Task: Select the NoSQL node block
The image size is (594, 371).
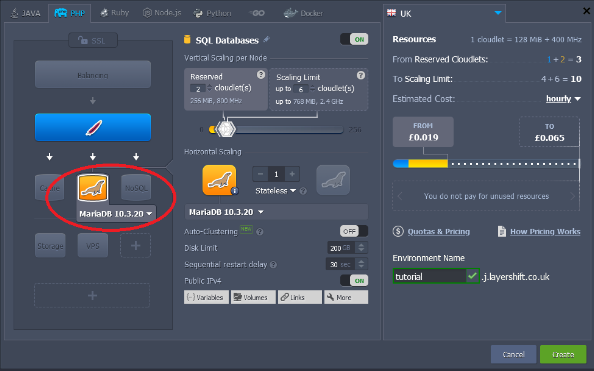Action: click(136, 188)
